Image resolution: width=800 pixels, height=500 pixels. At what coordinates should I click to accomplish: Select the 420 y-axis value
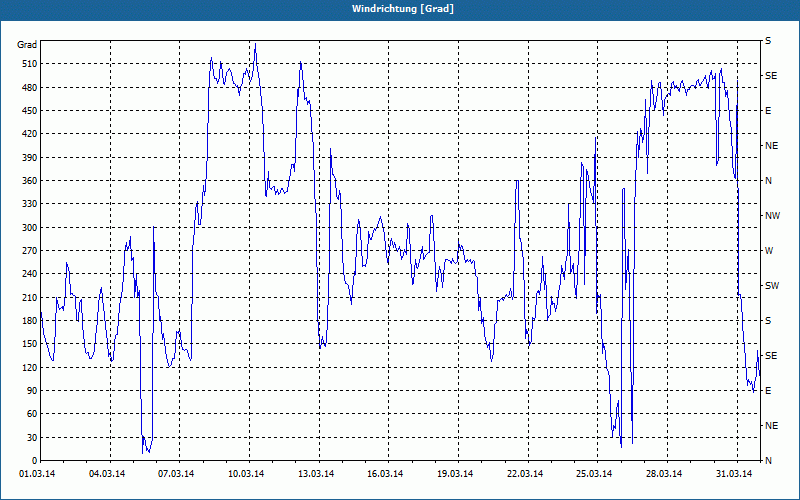pyautogui.click(x=30, y=134)
